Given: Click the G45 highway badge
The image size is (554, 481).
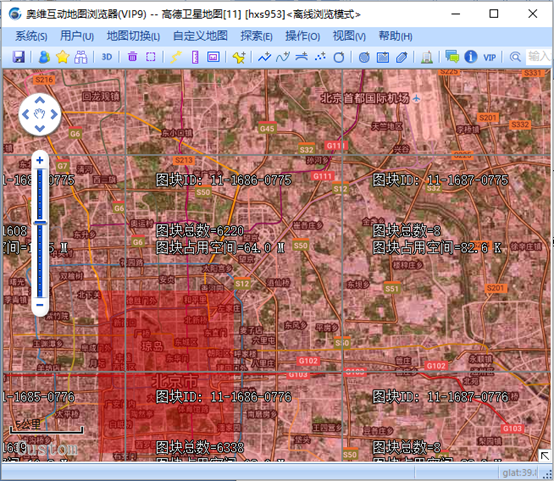Looking at the screenshot, I should click(x=267, y=128).
